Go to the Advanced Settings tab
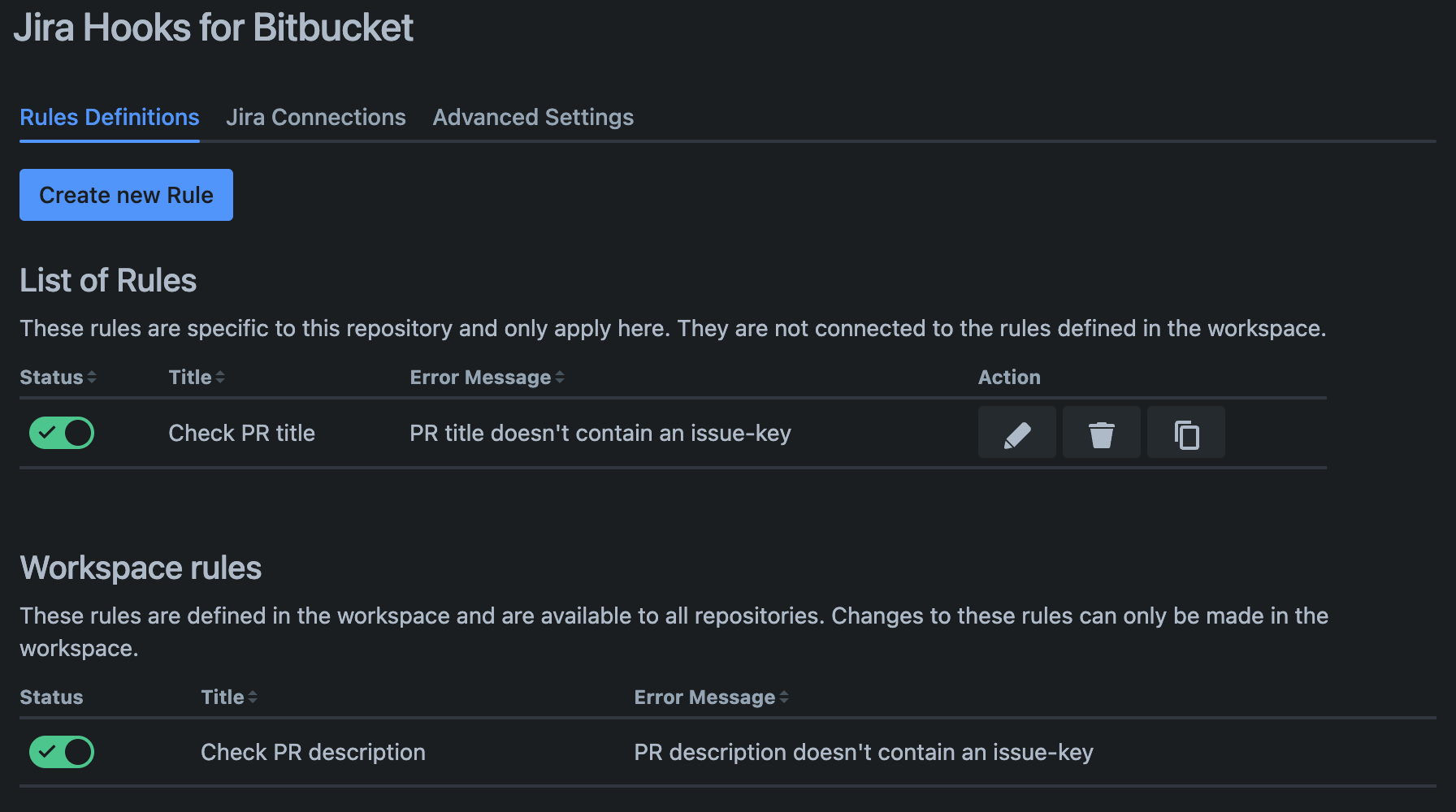 point(533,118)
